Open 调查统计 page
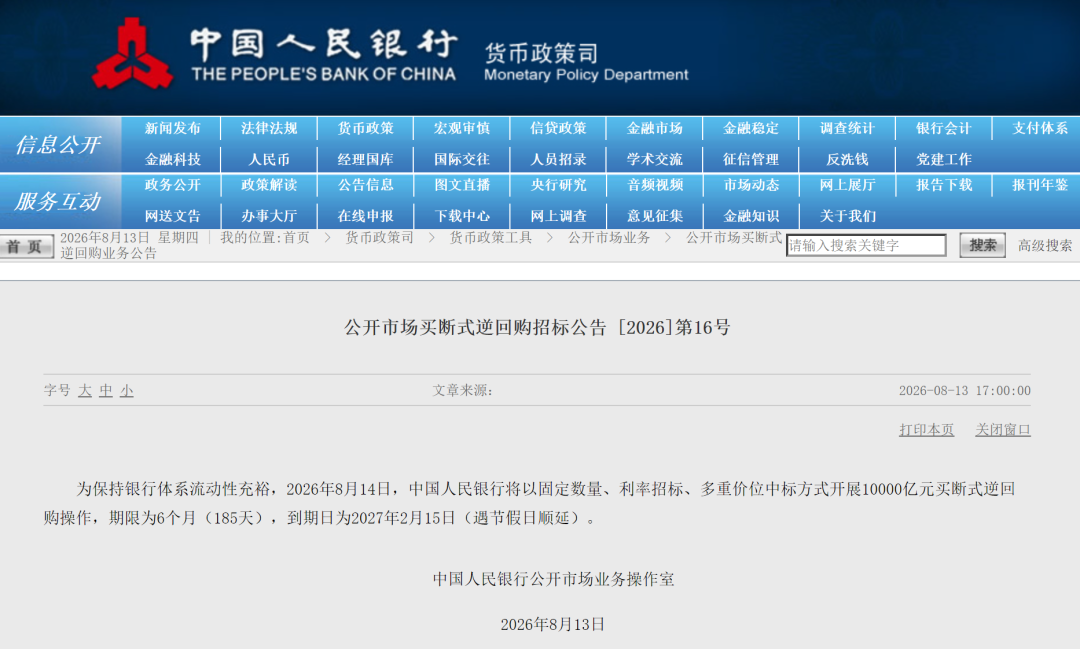 847,128
